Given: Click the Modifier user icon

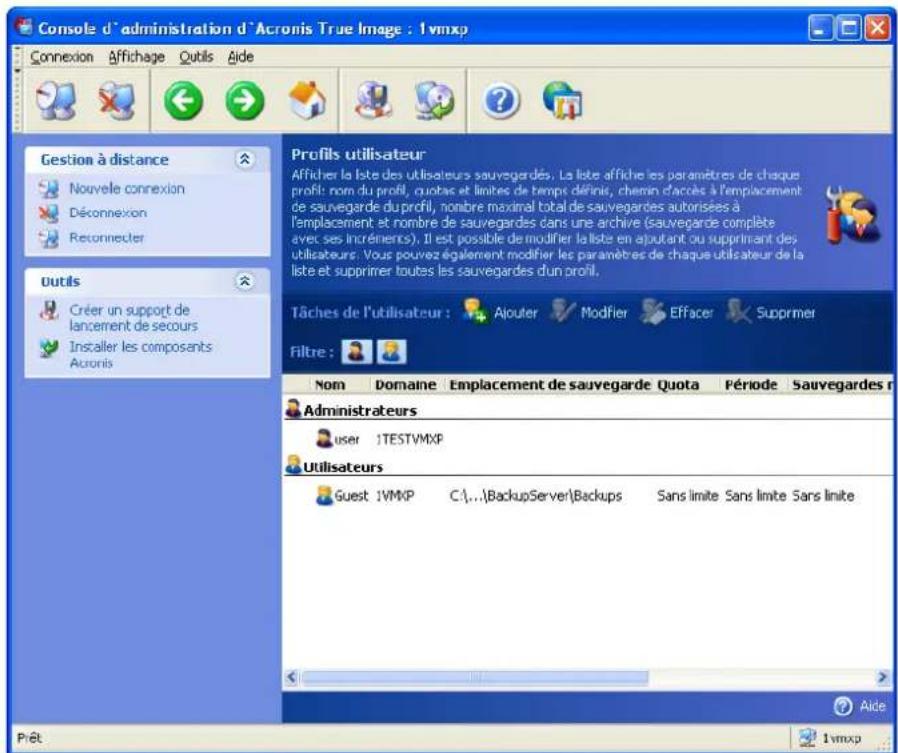Looking at the screenshot, I should (x=562, y=312).
